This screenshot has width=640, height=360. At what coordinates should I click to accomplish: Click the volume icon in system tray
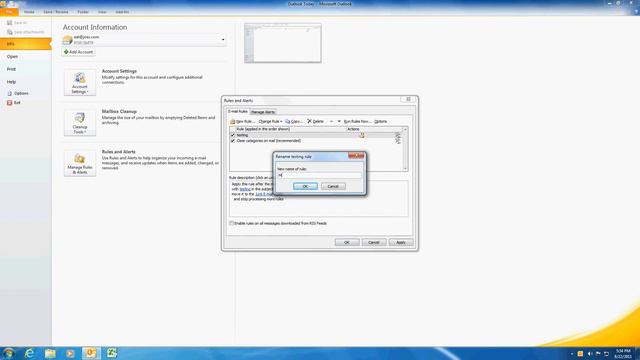point(589,353)
